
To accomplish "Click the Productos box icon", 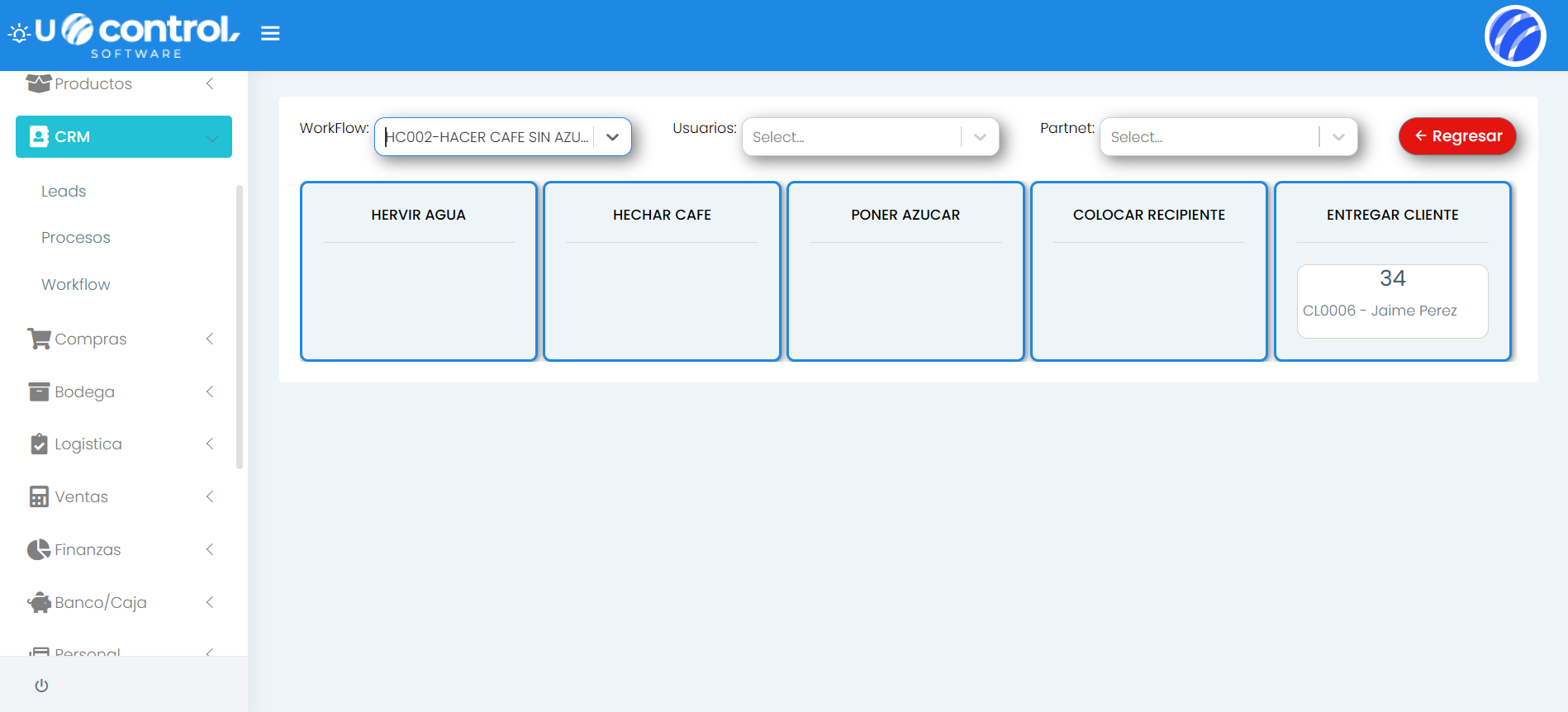I will click(x=39, y=83).
